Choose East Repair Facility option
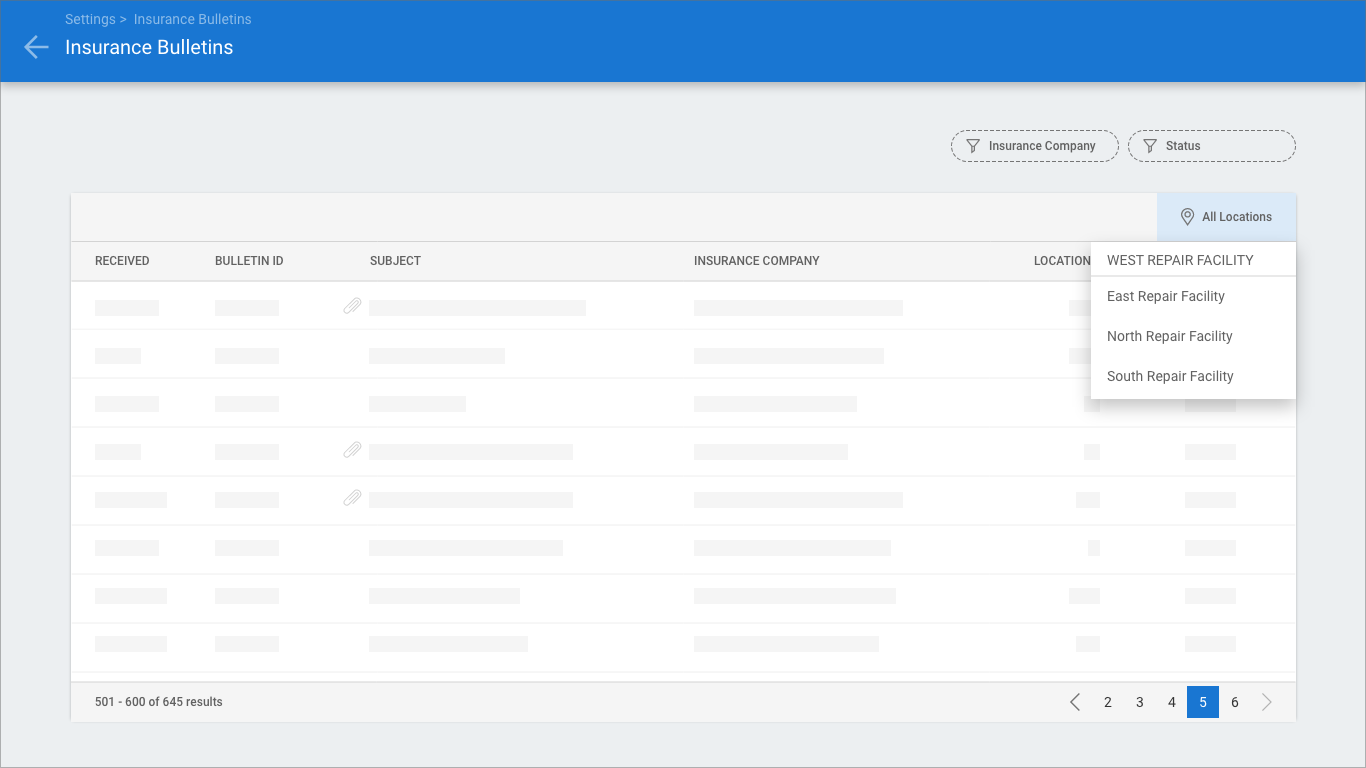Image resolution: width=1366 pixels, height=768 pixels. tap(1166, 296)
